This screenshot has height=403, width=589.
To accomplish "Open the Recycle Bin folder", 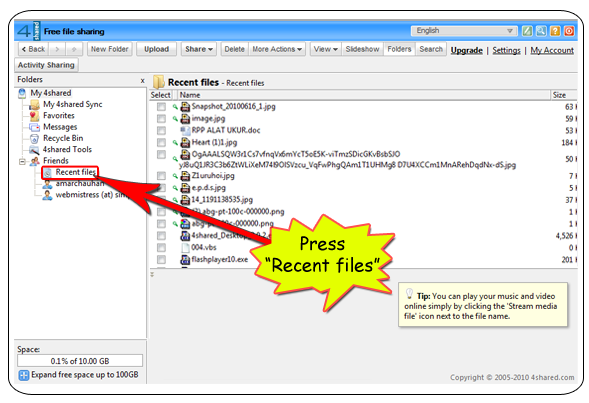I will (x=63, y=138).
